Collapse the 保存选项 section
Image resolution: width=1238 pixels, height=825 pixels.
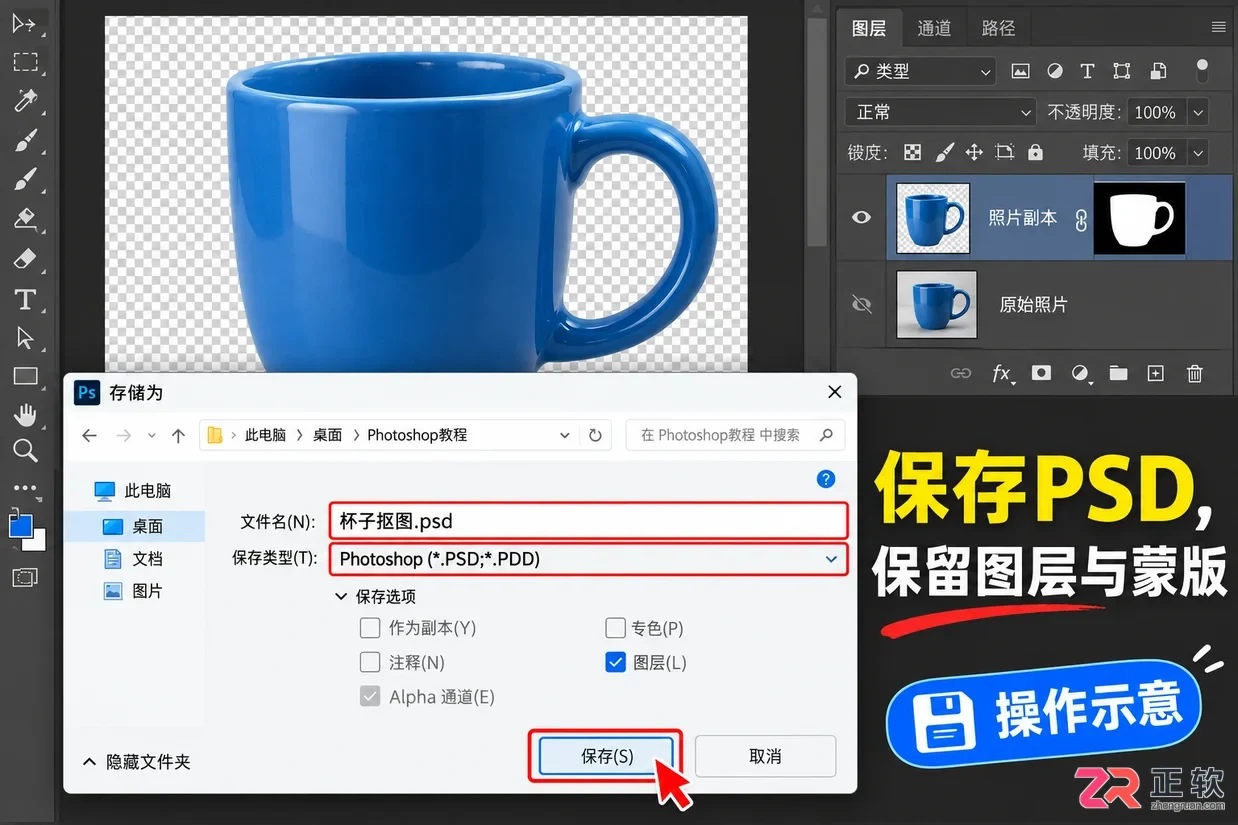tap(343, 596)
